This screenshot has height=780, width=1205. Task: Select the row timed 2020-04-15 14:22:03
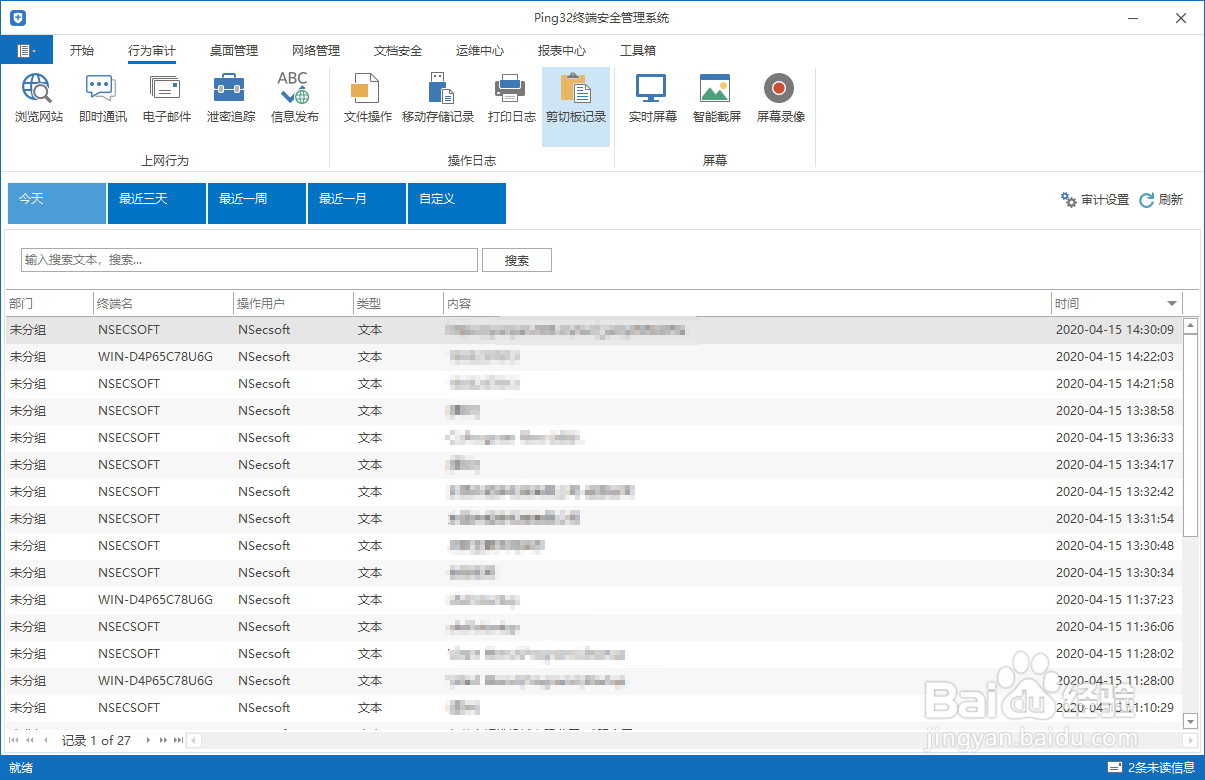pyautogui.click(x=594, y=357)
